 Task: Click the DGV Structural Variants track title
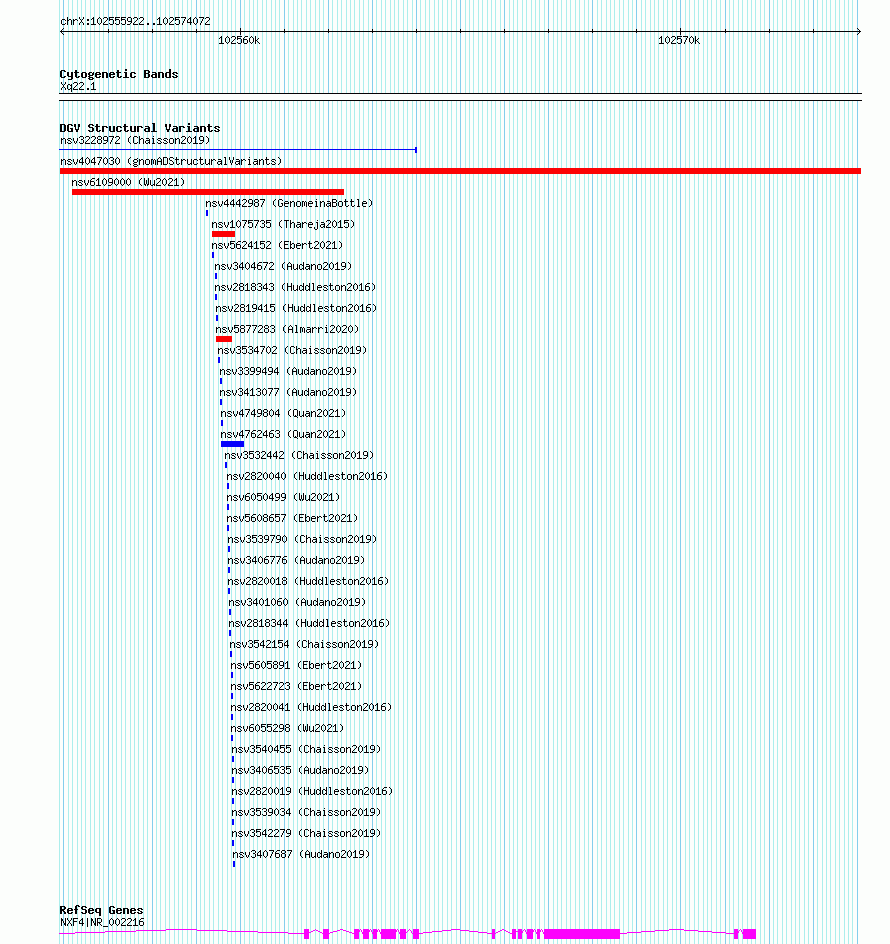[140, 128]
